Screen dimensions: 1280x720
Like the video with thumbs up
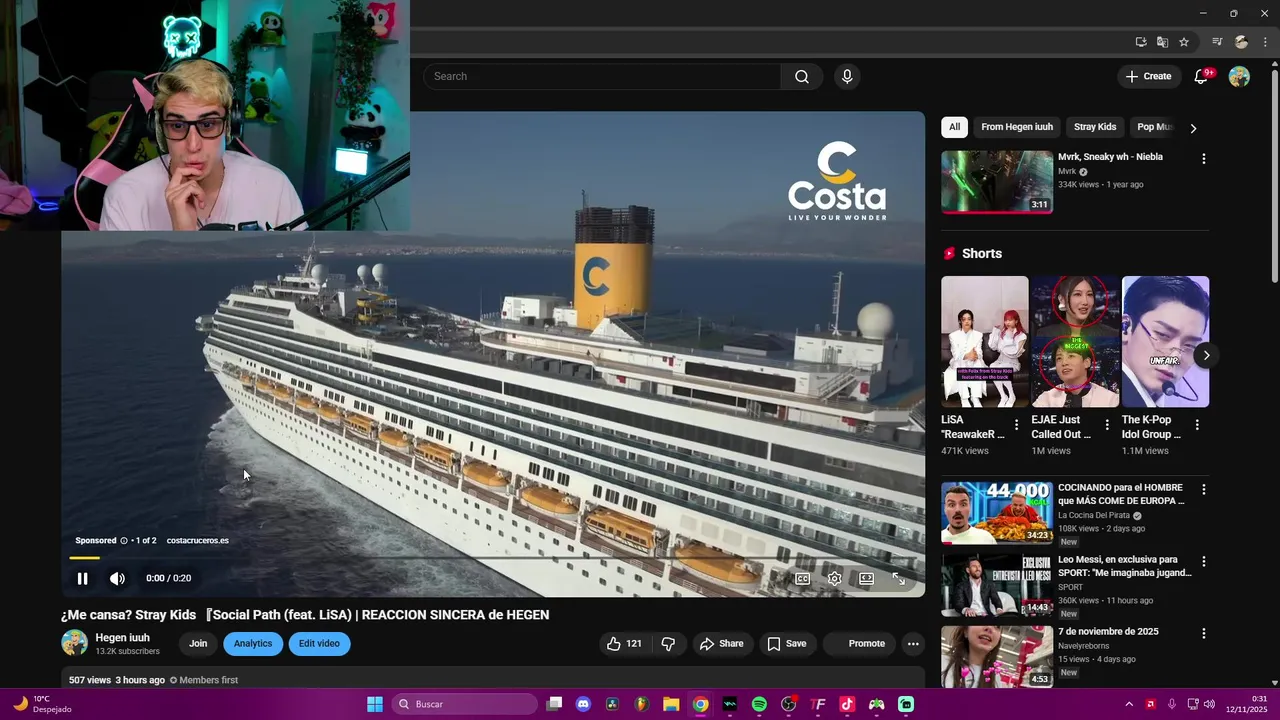624,644
